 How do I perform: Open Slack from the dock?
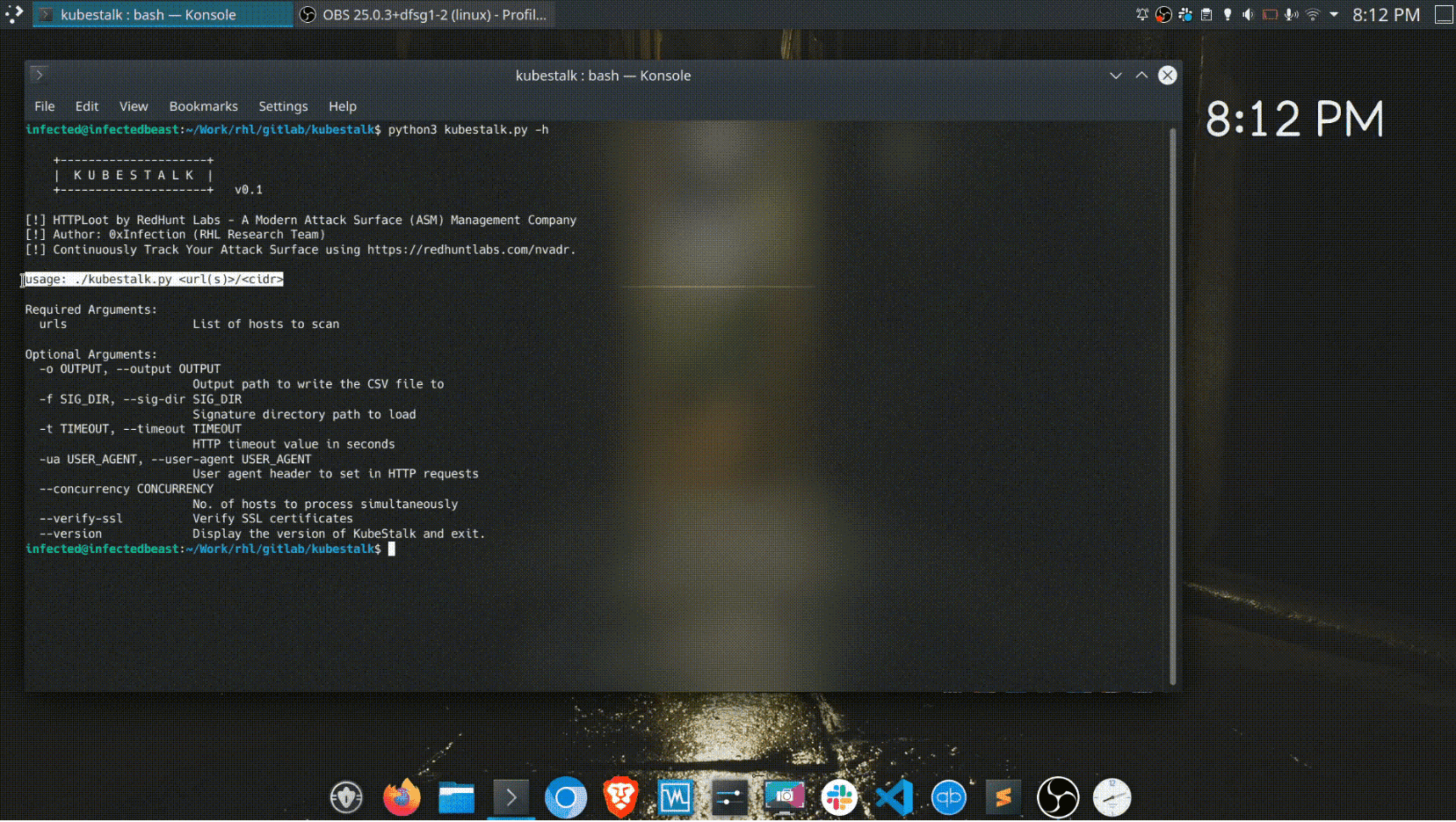click(x=839, y=798)
